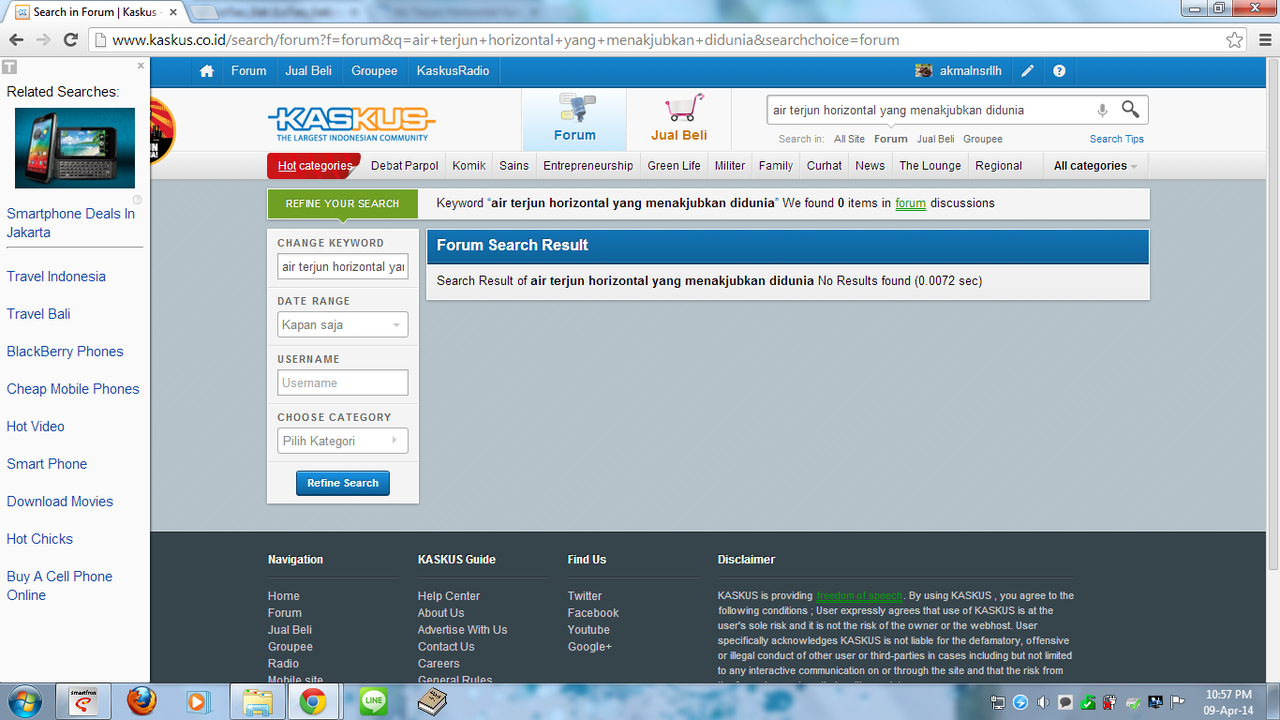
Task: Submit the search with the magnifier icon
Action: [1130, 109]
